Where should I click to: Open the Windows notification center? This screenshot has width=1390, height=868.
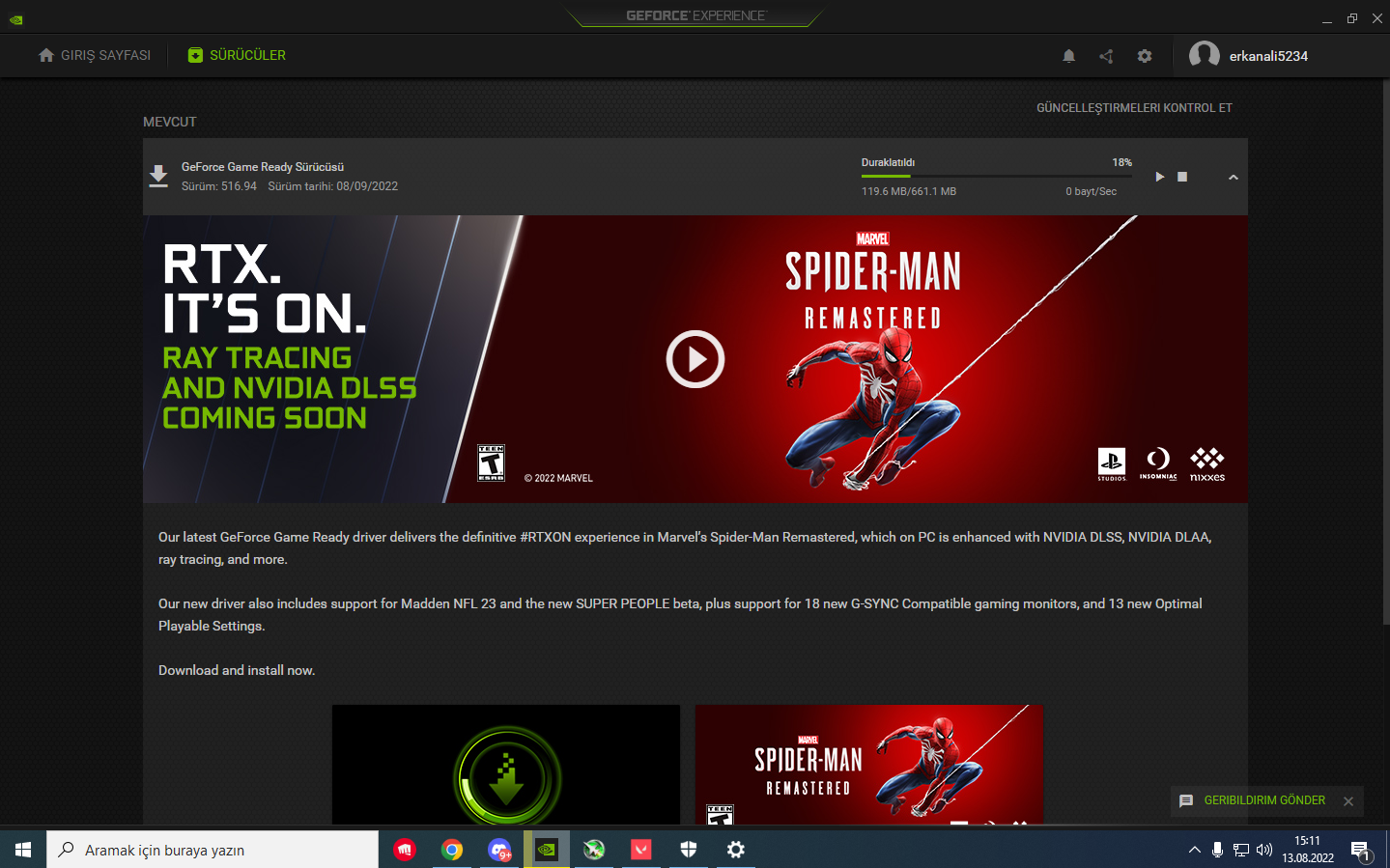pyautogui.click(x=1361, y=851)
